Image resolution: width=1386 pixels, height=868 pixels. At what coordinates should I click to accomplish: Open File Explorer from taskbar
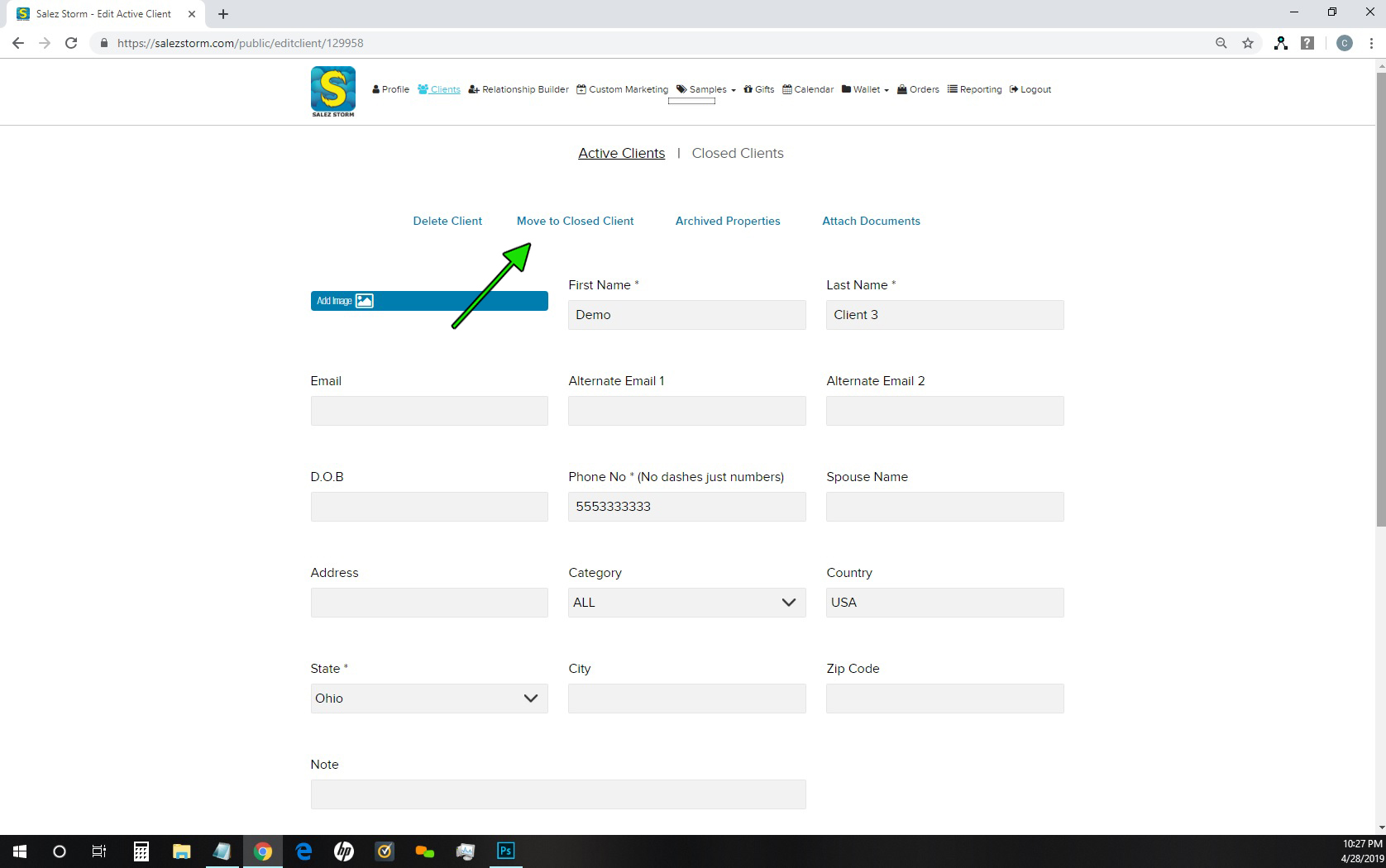181,851
